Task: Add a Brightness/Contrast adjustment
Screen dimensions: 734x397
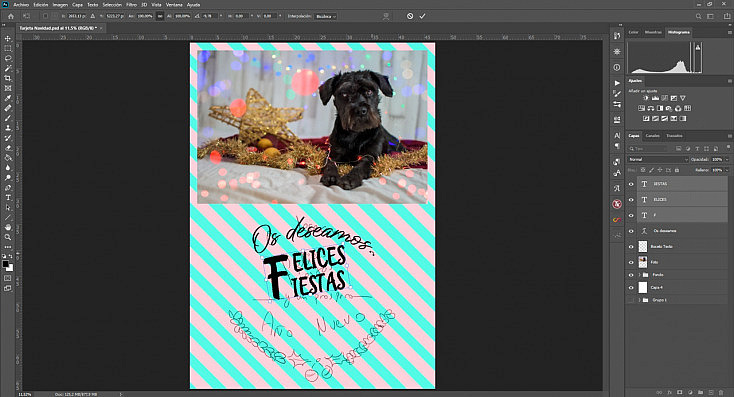Action: (x=646, y=98)
